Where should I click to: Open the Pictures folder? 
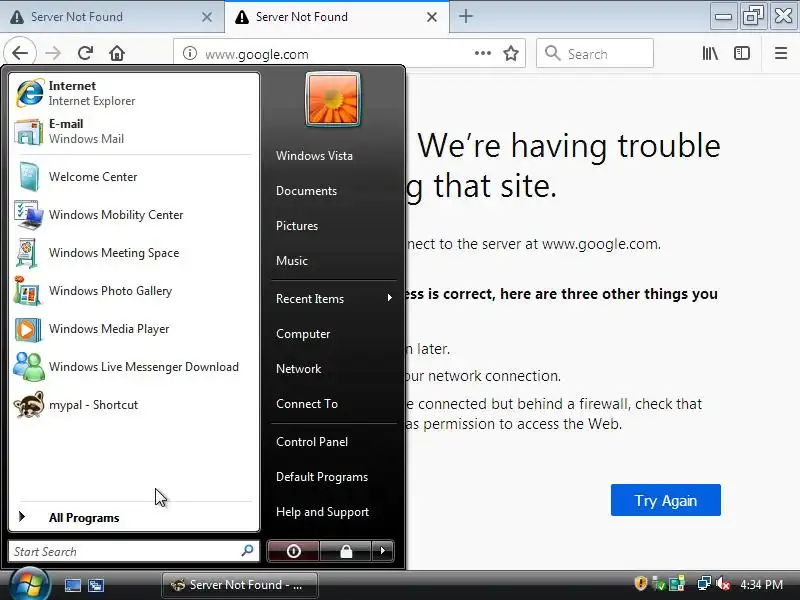[297, 226]
